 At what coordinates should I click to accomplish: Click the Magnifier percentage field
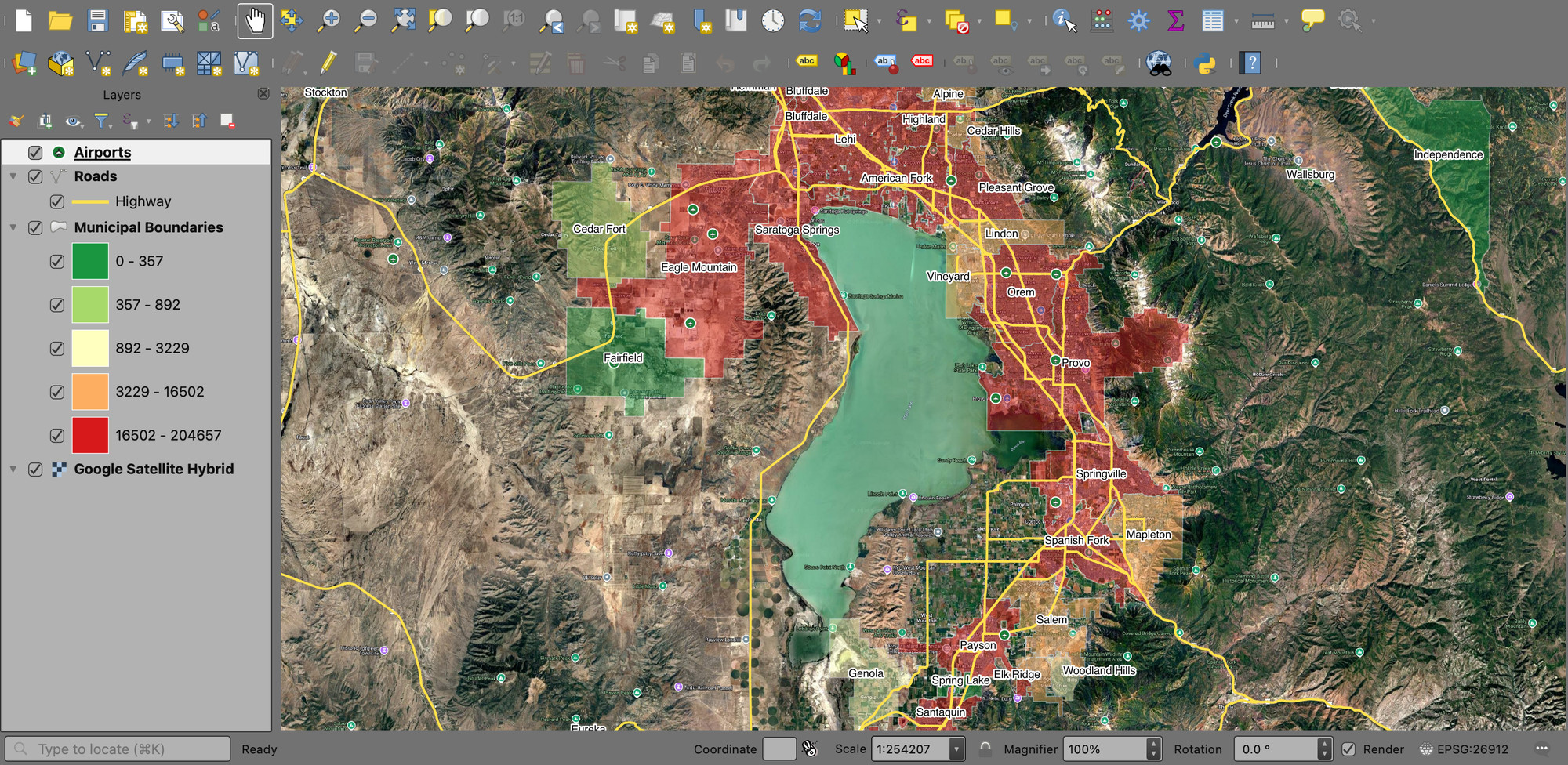click(x=1105, y=749)
